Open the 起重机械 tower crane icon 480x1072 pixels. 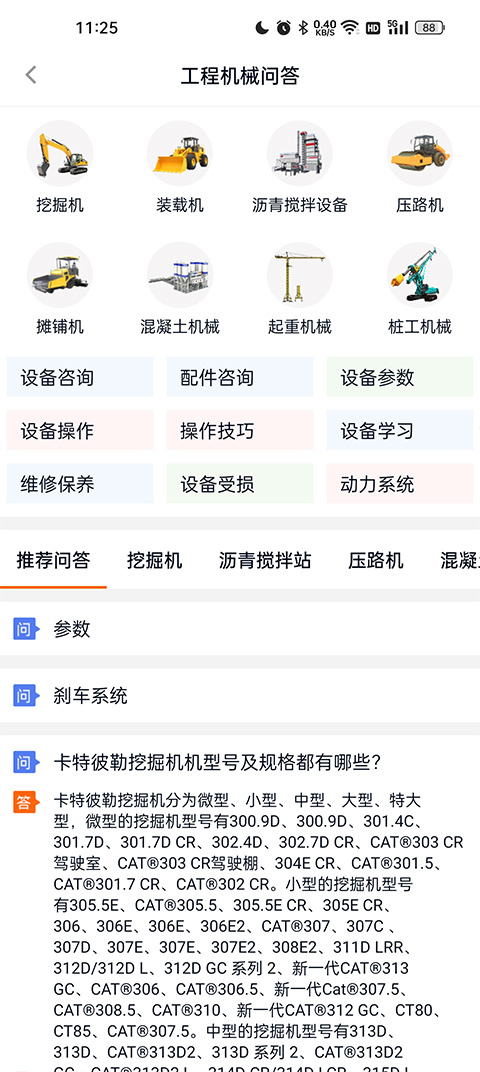click(x=299, y=275)
